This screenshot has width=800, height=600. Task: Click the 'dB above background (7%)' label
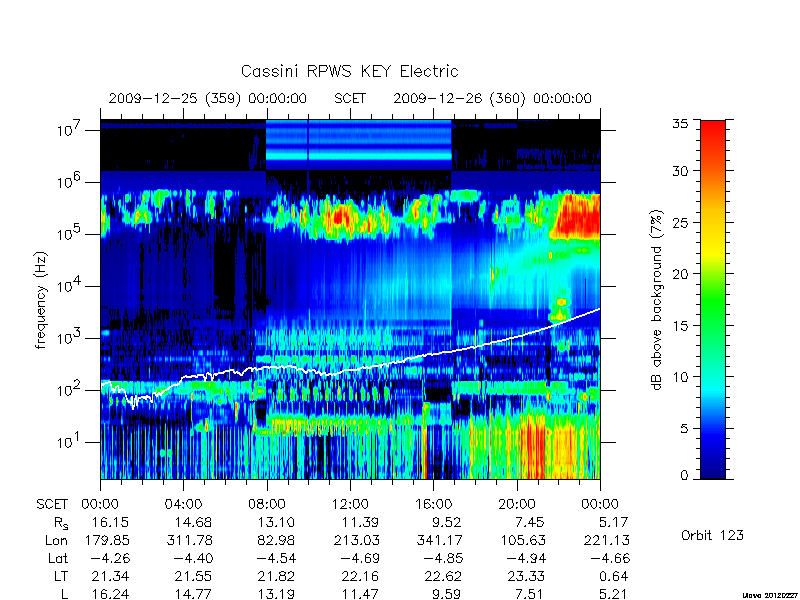click(657, 300)
